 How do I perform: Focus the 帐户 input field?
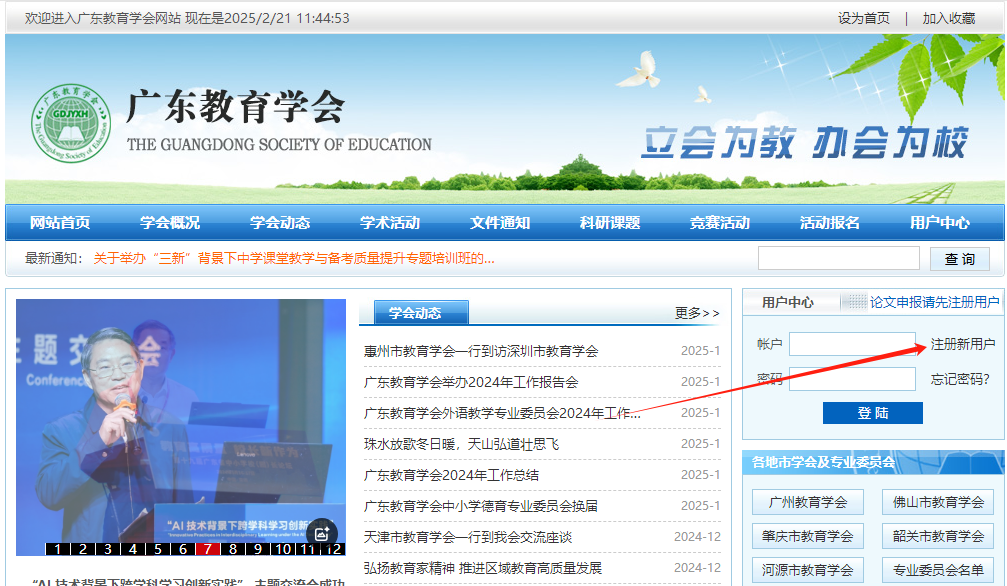[x=852, y=344]
